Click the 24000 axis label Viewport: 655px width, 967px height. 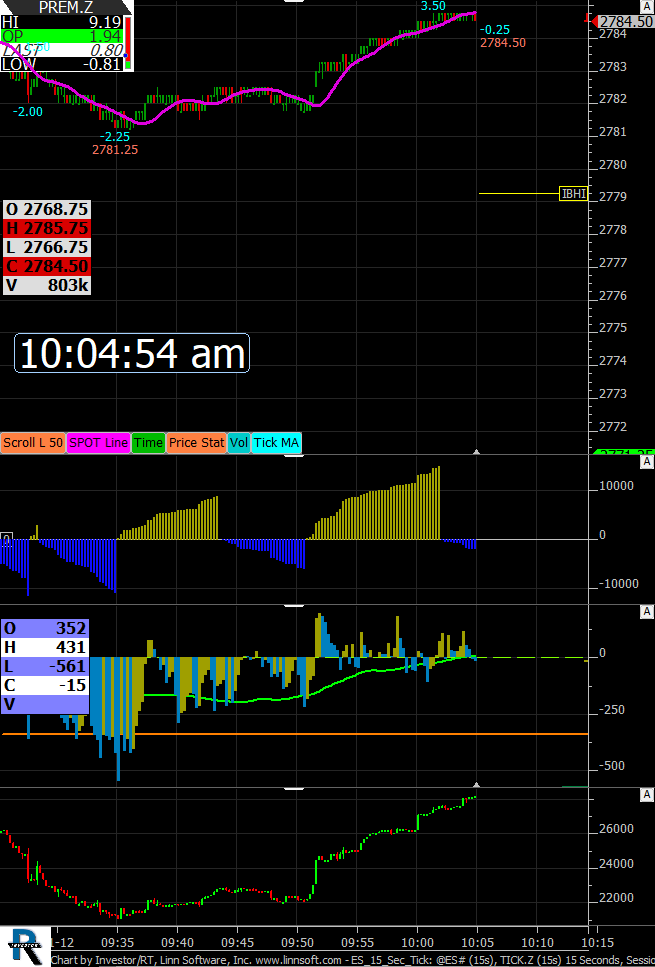pyautogui.click(x=616, y=863)
